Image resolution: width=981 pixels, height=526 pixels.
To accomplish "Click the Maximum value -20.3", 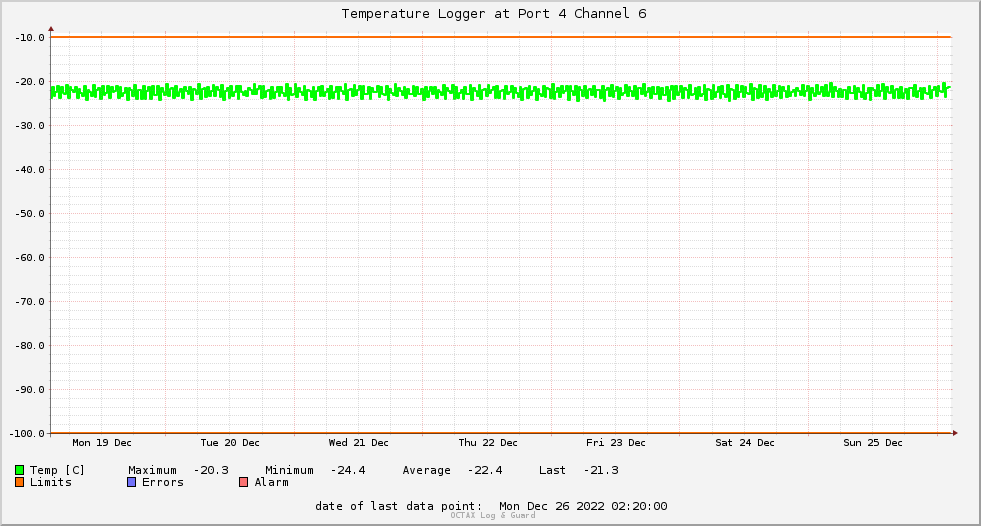I will point(211,470).
